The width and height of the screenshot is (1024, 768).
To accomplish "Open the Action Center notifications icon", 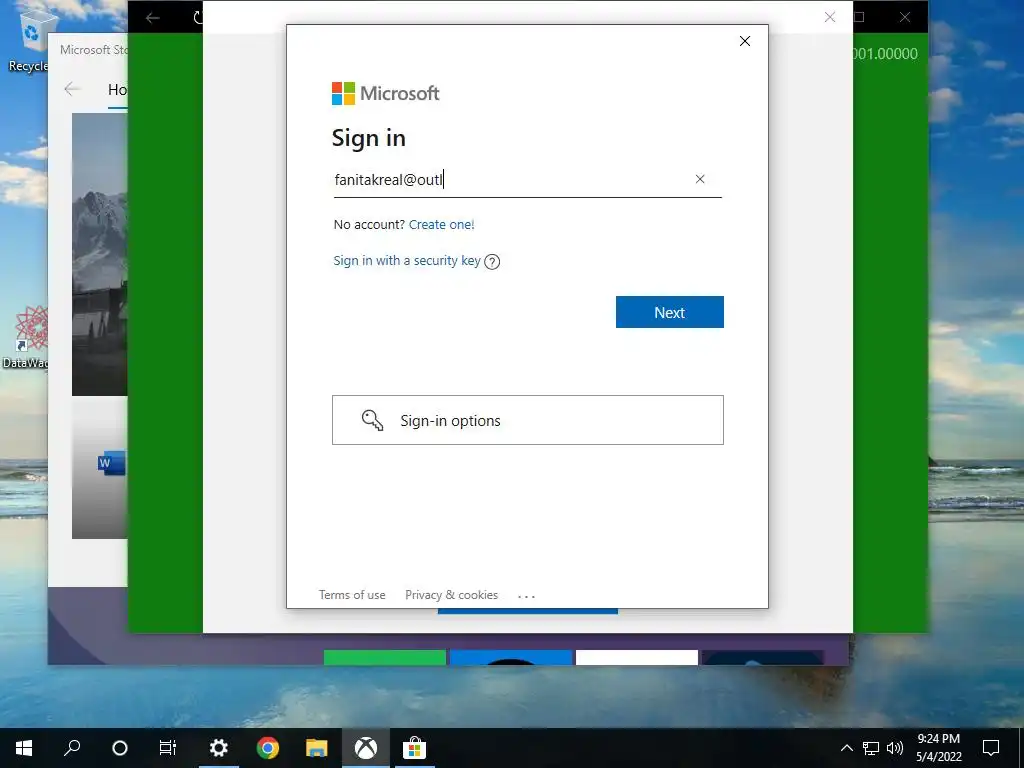I will (x=991, y=748).
